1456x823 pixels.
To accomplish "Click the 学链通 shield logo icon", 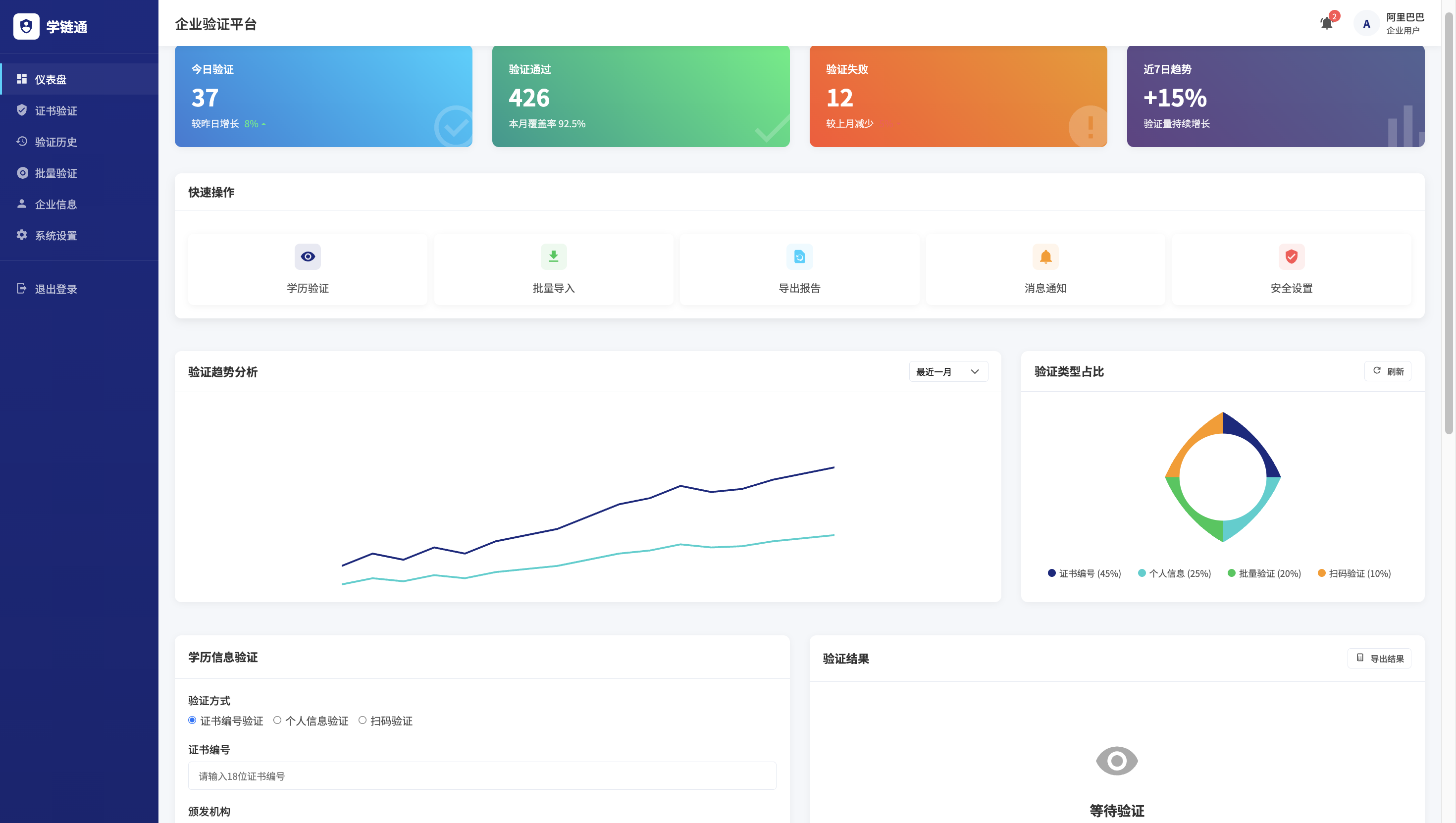I will coord(26,27).
